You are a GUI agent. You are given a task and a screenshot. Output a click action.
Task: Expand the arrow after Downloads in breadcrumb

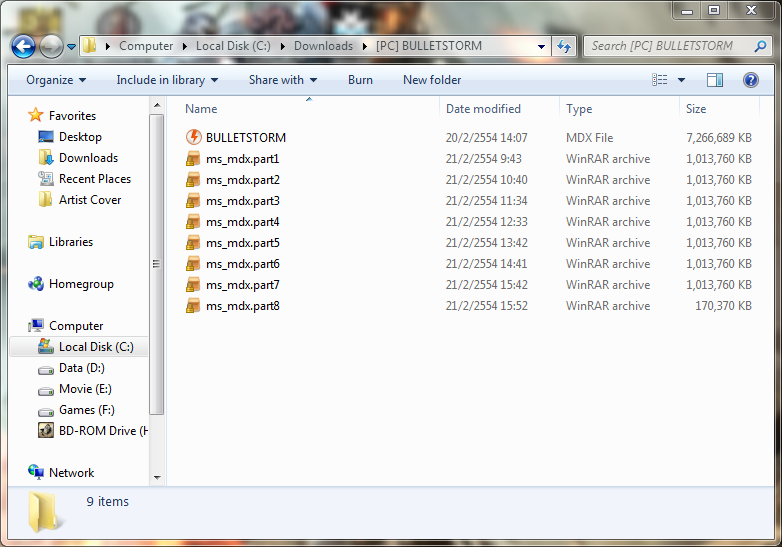[365, 46]
